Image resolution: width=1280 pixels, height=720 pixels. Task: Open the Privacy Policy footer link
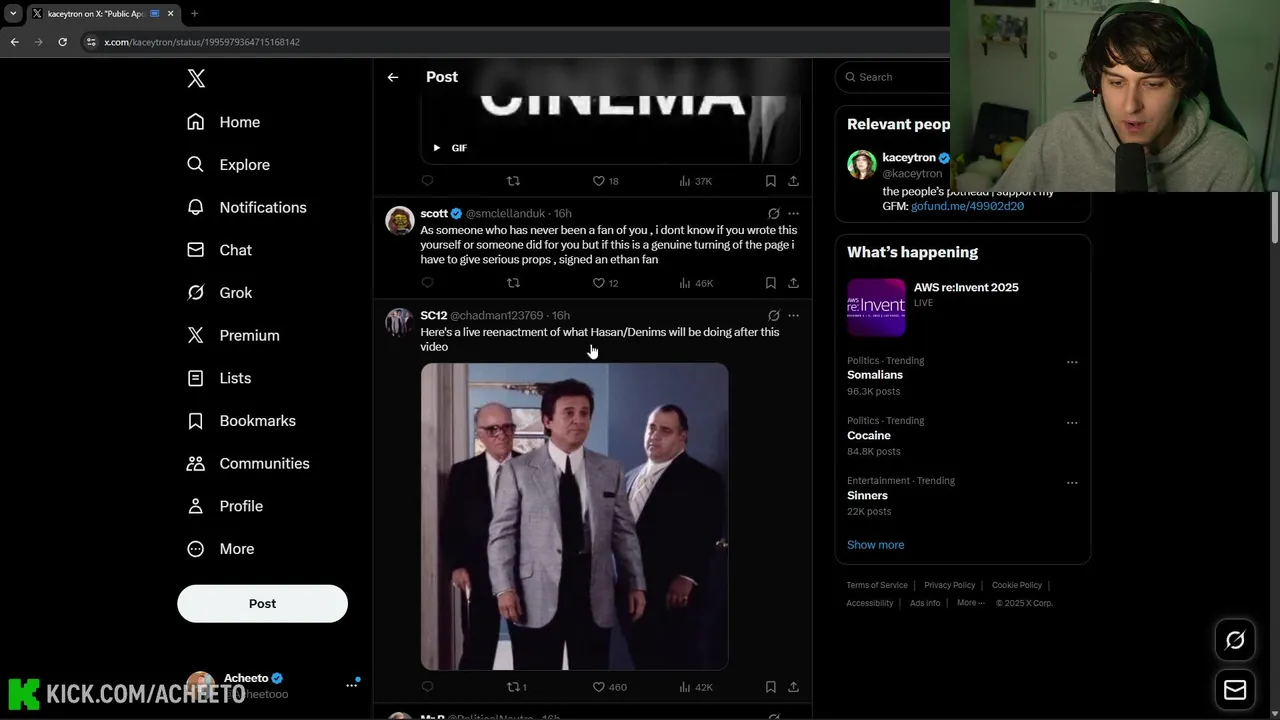pos(949,585)
